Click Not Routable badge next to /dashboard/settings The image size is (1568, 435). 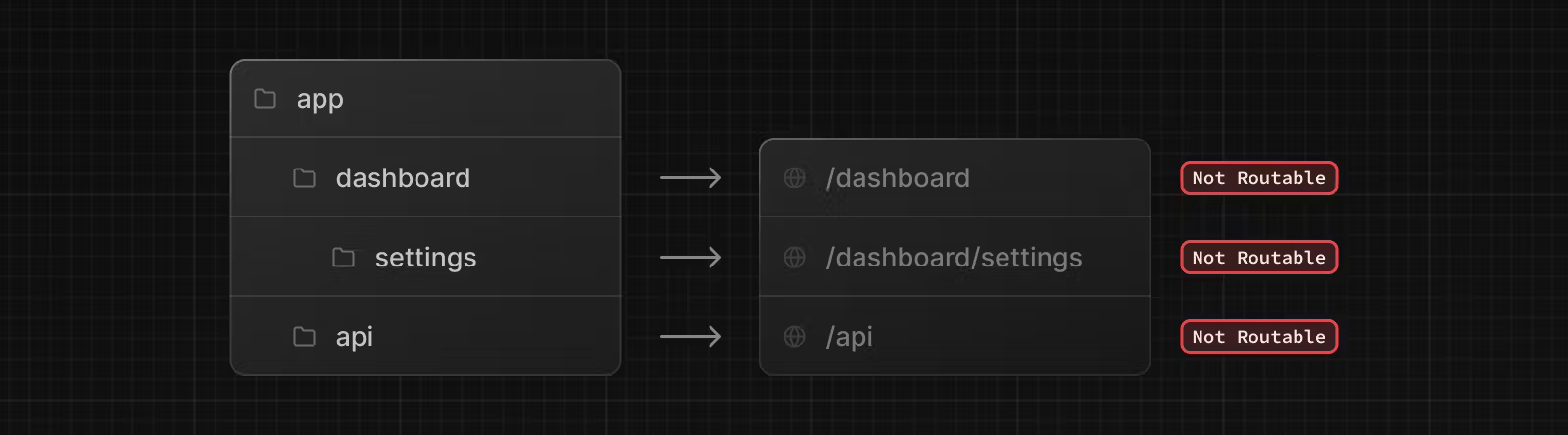[x=1258, y=258]
